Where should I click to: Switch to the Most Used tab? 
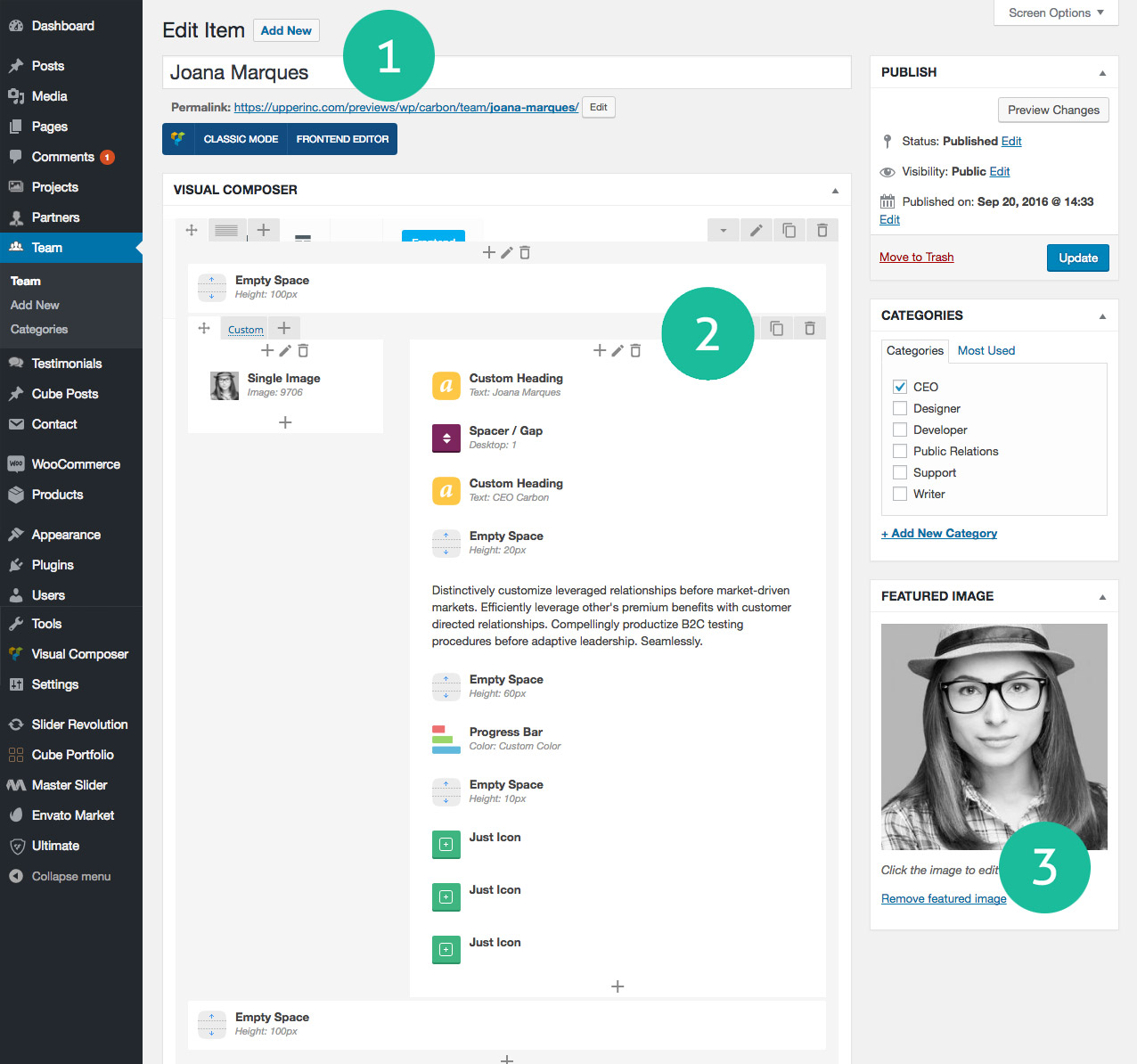pyautogui.click(x=986, y=350)
